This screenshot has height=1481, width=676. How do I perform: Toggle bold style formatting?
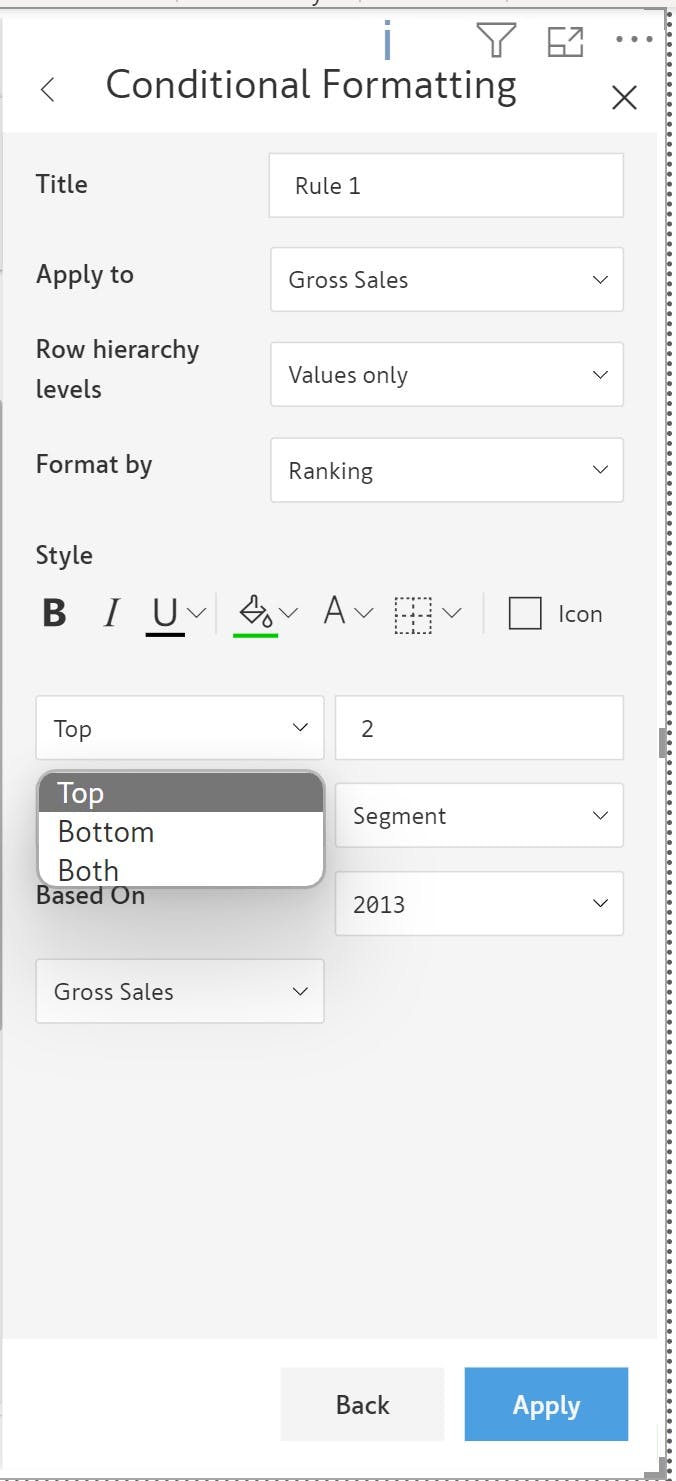point(55,613)
